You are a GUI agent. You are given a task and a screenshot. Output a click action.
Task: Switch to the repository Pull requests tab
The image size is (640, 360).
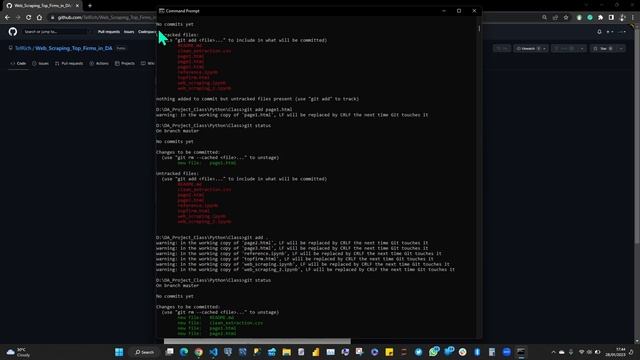(x=69, y=63)
